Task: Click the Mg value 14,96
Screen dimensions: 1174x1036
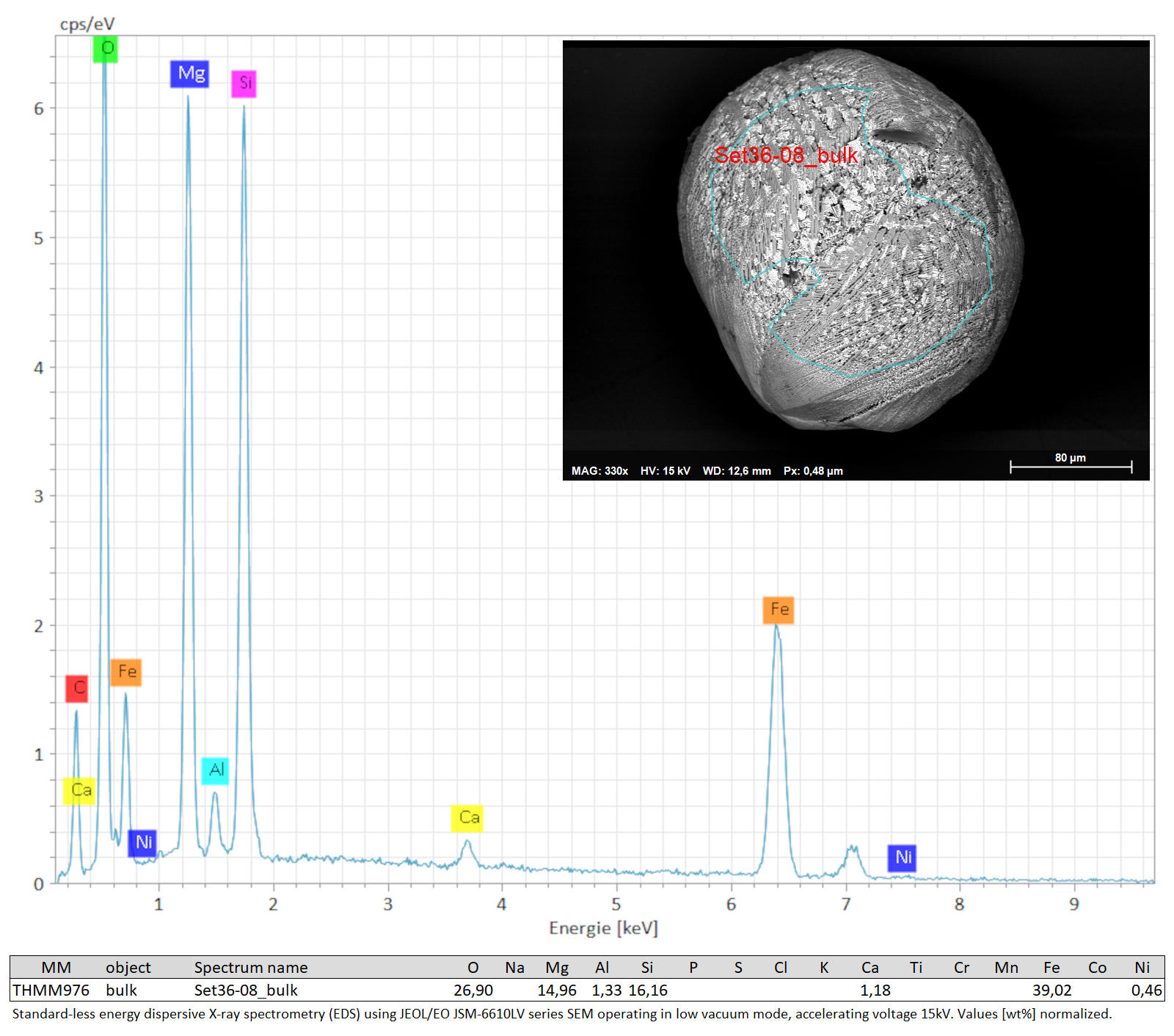Action: pyautogui.click(x=557, y=991)
